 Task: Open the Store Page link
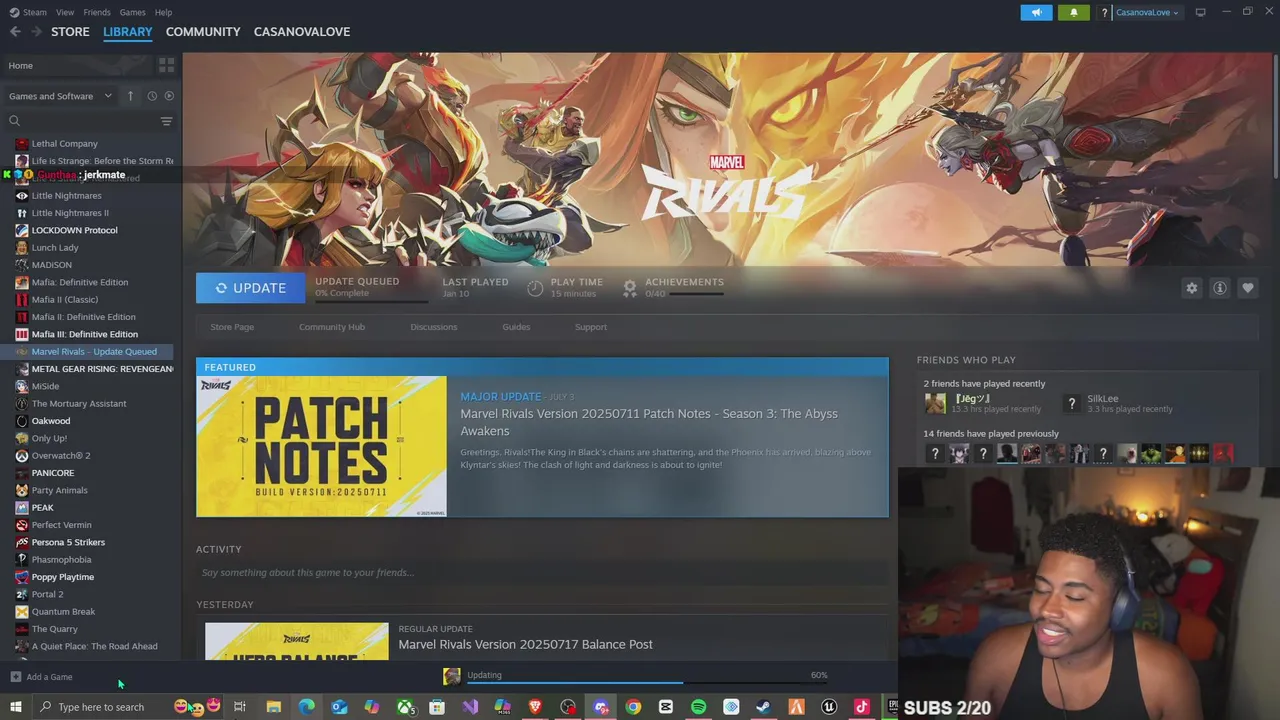(232, 327)
